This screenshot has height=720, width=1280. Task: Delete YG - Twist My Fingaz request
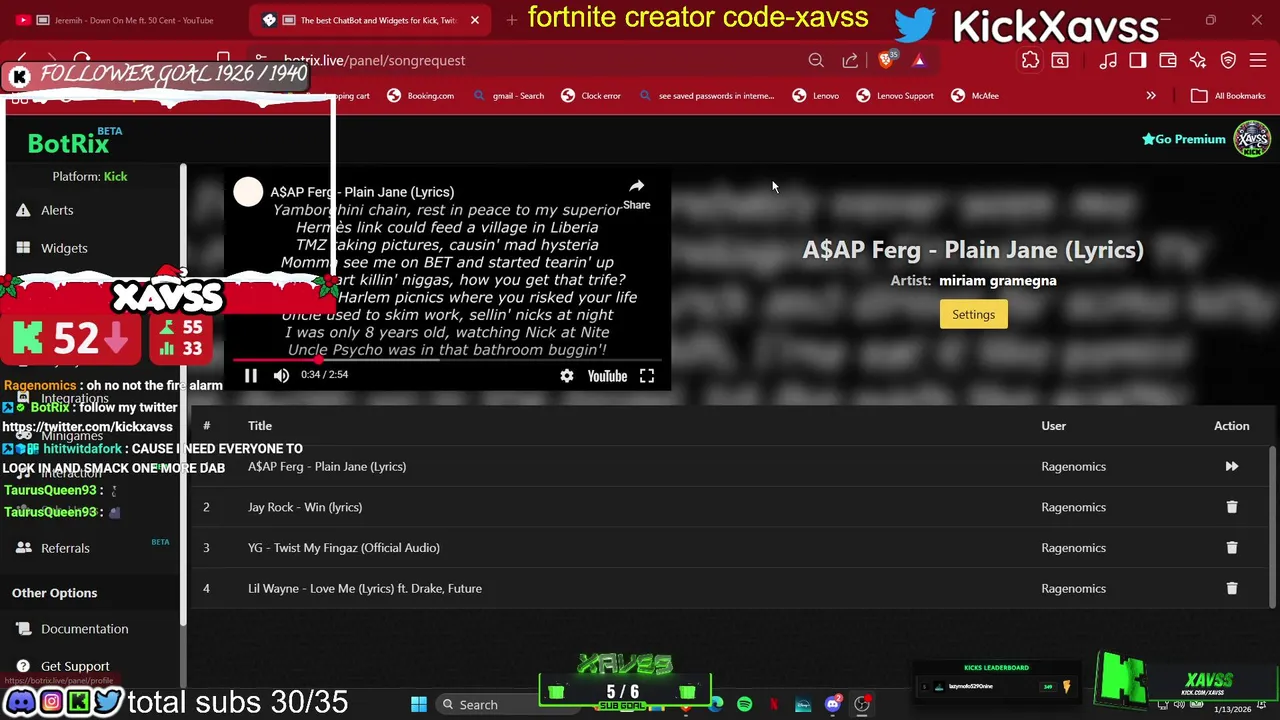point(1232,548)
